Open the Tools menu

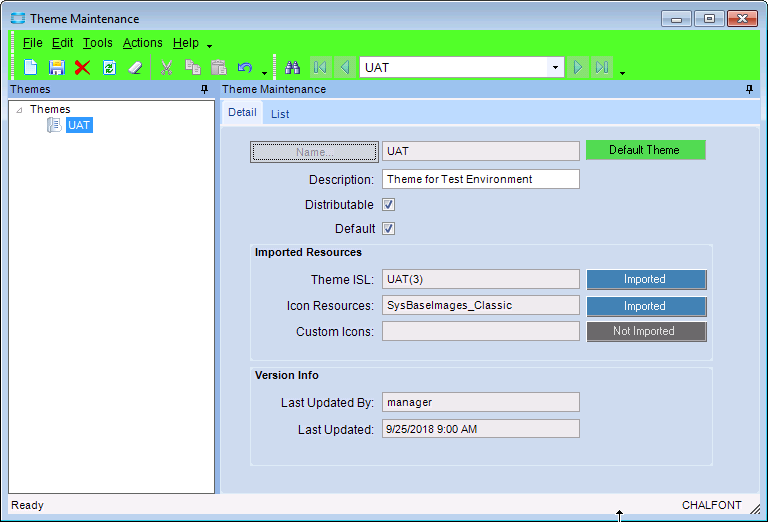97,43
